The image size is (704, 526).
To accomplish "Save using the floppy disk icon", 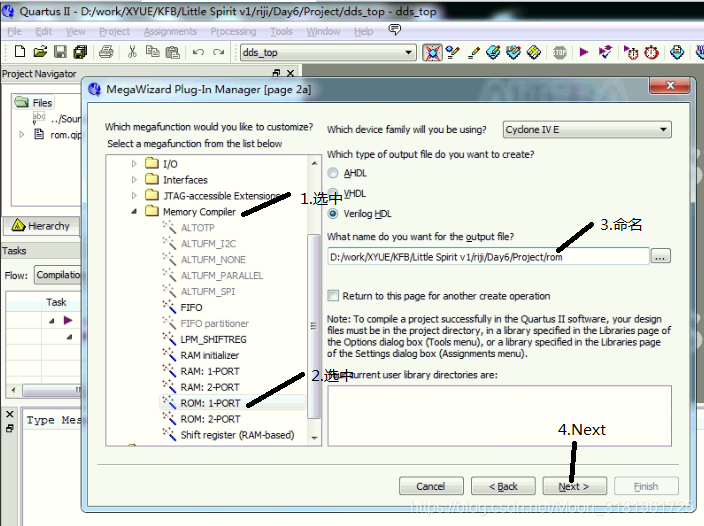I will click(60, 52).
